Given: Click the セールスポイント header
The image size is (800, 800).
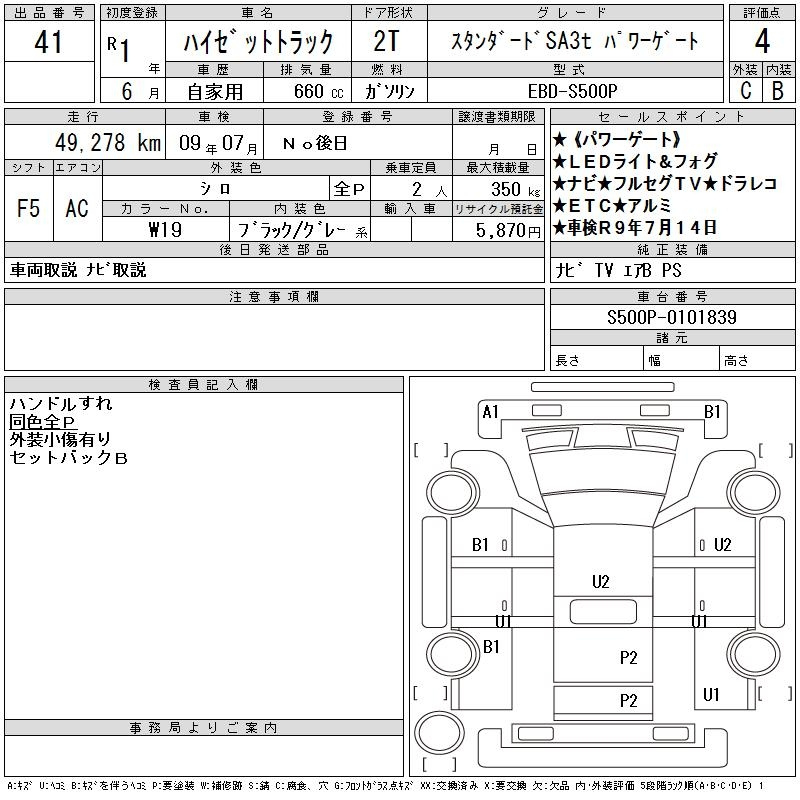Looking at the screenshot, I should [x=672, y=116].
